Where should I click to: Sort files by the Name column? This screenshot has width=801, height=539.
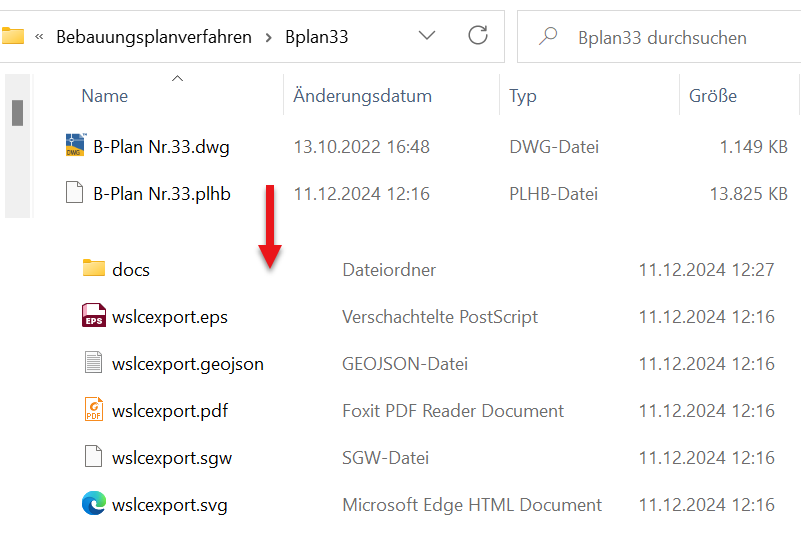105,97
